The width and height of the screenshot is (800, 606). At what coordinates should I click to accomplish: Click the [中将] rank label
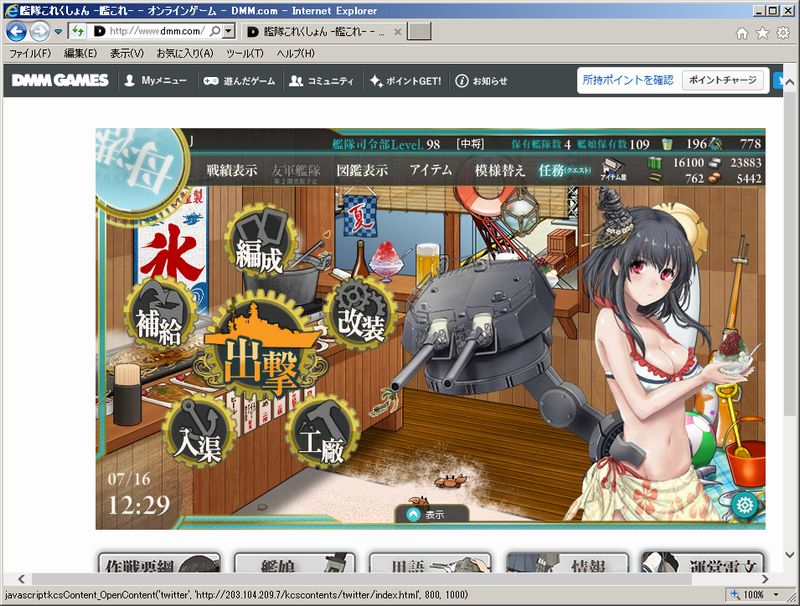470,144
